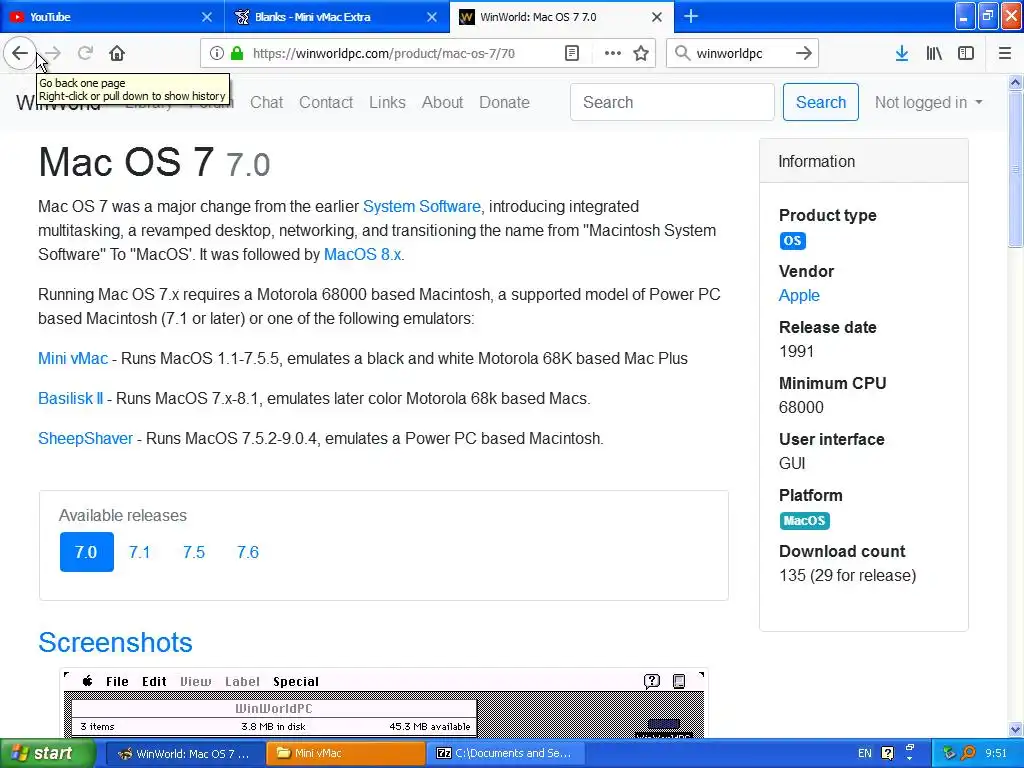Select release 7.6
Image resolution: width=1024 pixels, height=768 pixels.
pos(248,552)
